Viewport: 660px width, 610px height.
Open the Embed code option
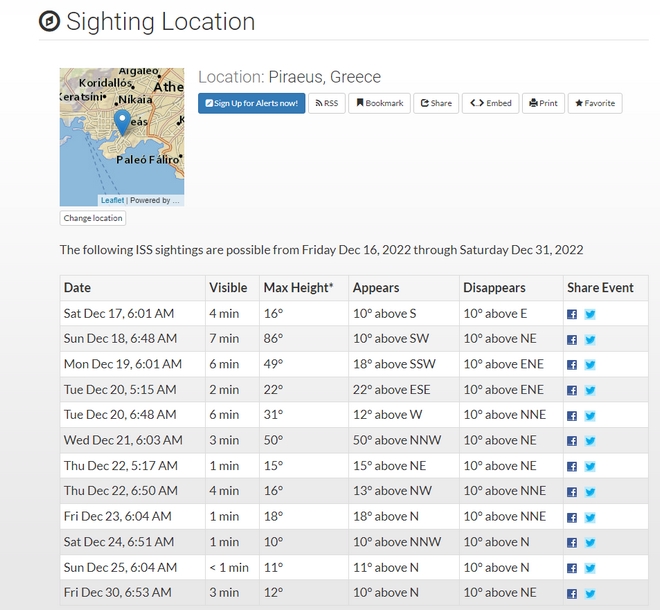point(490,103)
